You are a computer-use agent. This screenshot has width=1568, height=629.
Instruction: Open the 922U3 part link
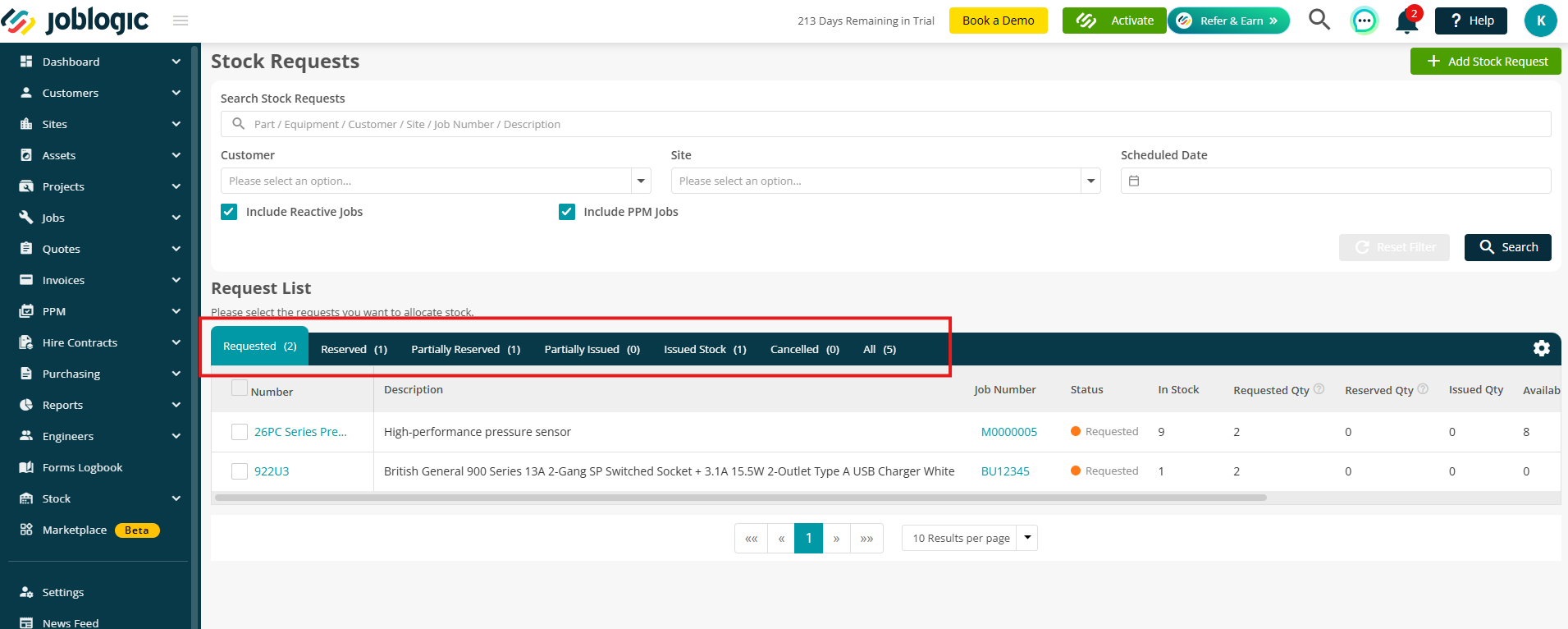pos(272,471)
